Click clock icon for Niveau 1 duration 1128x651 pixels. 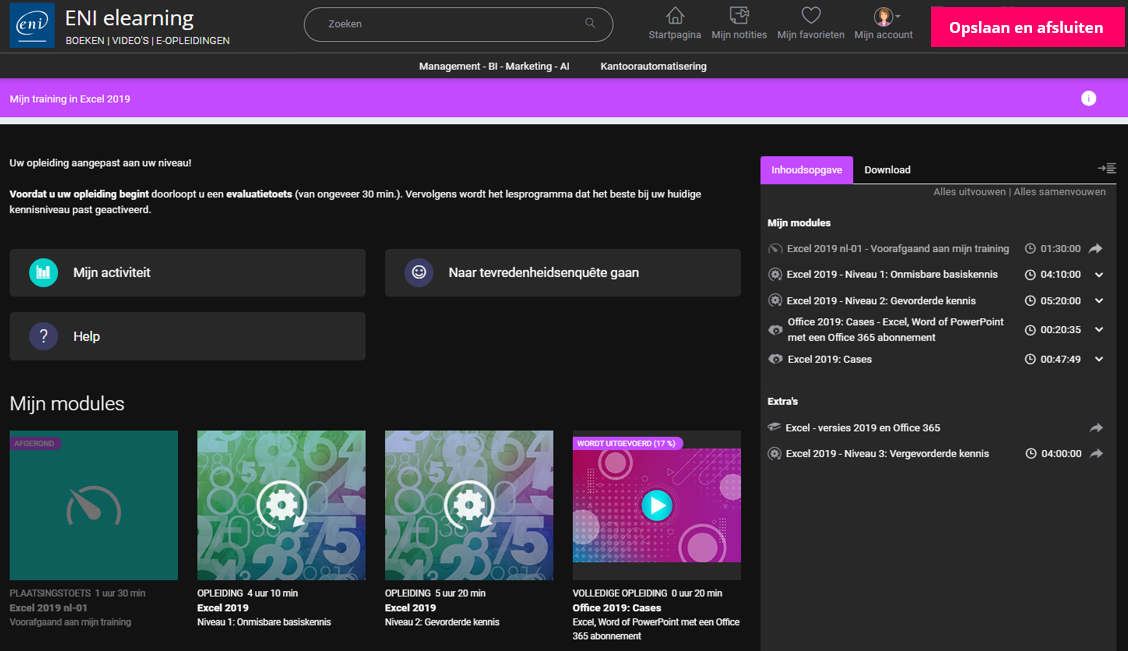pyautogui.click(x=1030, y=274)
